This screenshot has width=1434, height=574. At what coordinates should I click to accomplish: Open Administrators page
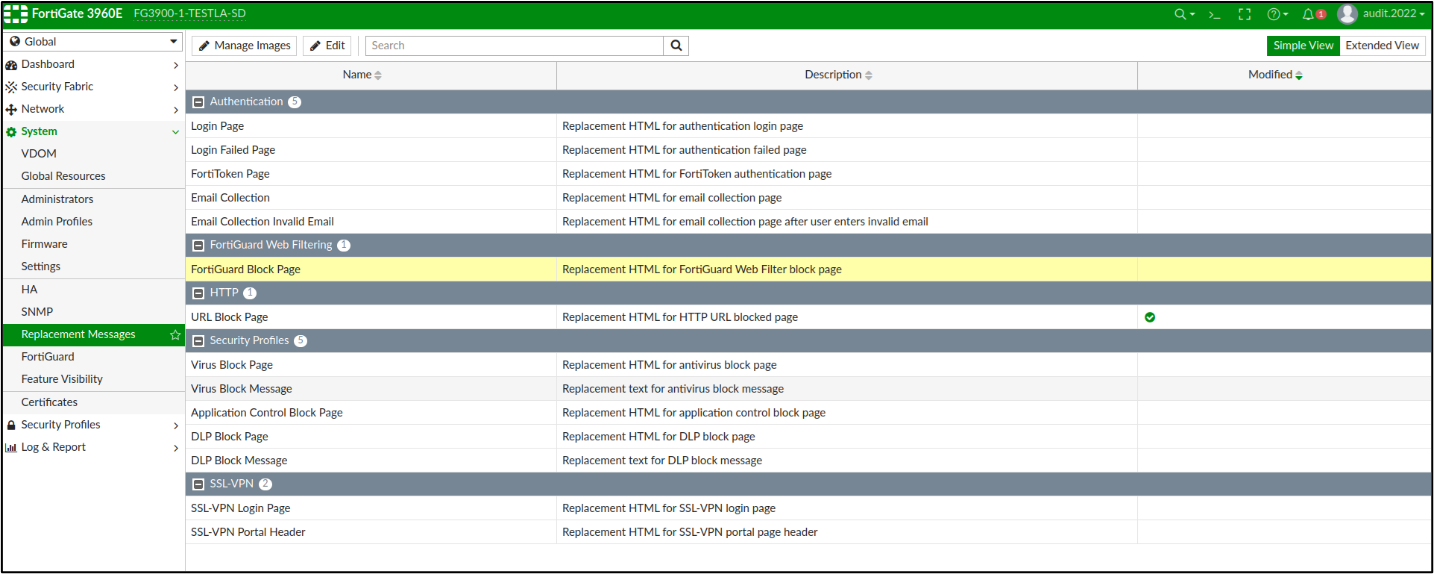[93, 199]
